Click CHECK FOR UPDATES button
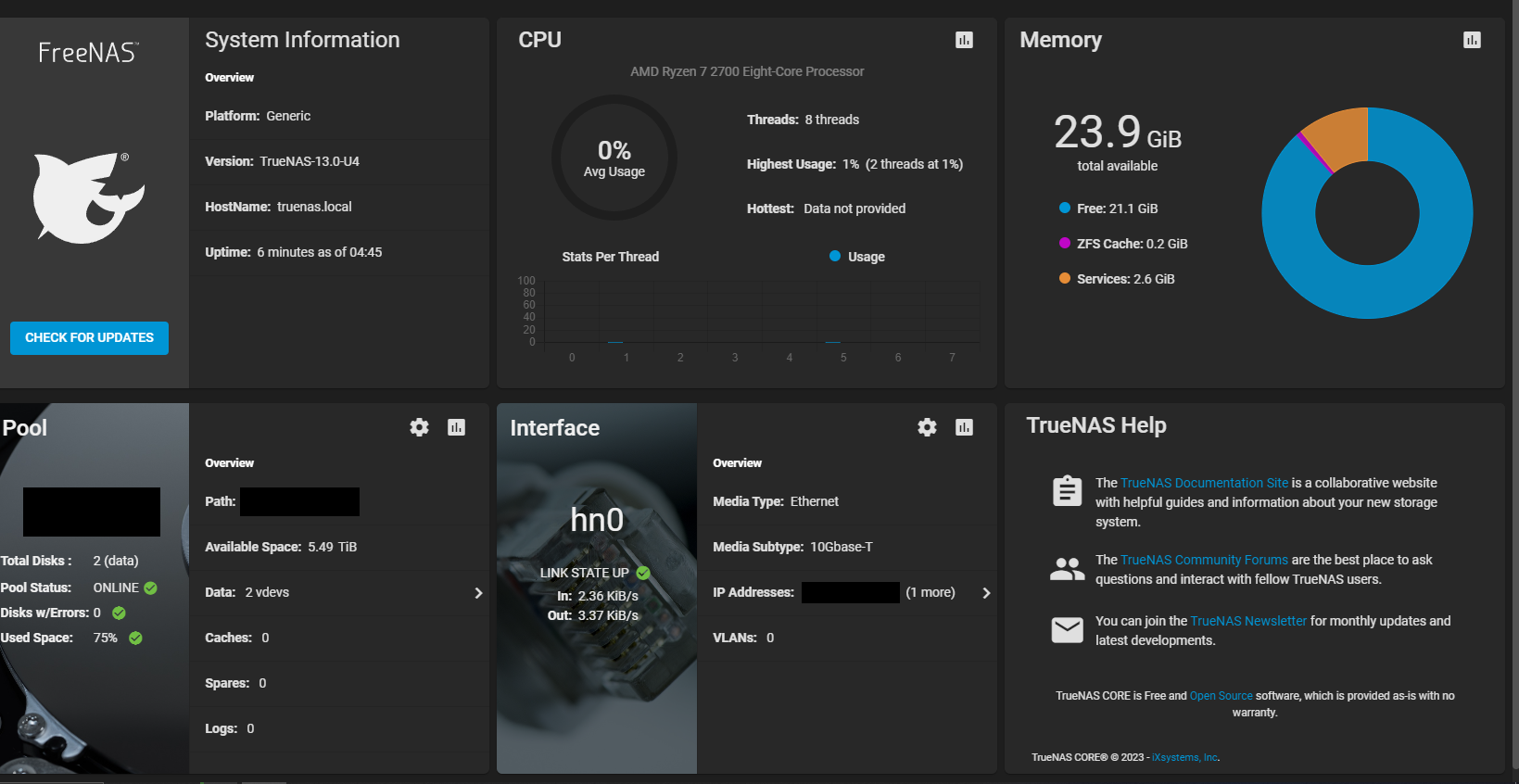 pos(89,337)
